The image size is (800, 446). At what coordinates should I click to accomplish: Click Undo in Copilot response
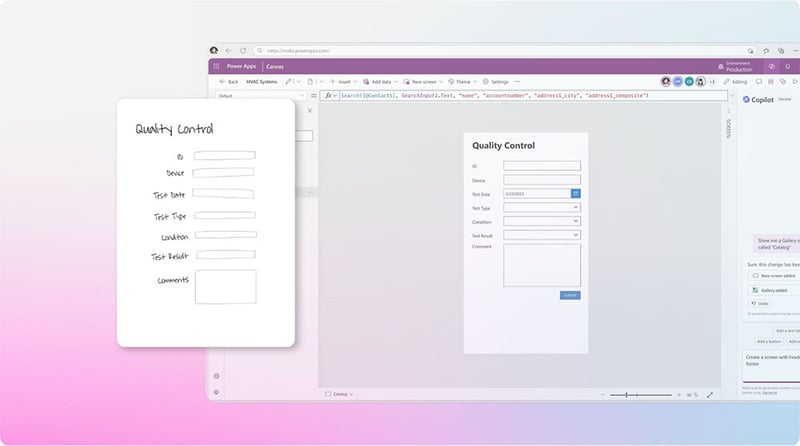(x=760, y=303)
